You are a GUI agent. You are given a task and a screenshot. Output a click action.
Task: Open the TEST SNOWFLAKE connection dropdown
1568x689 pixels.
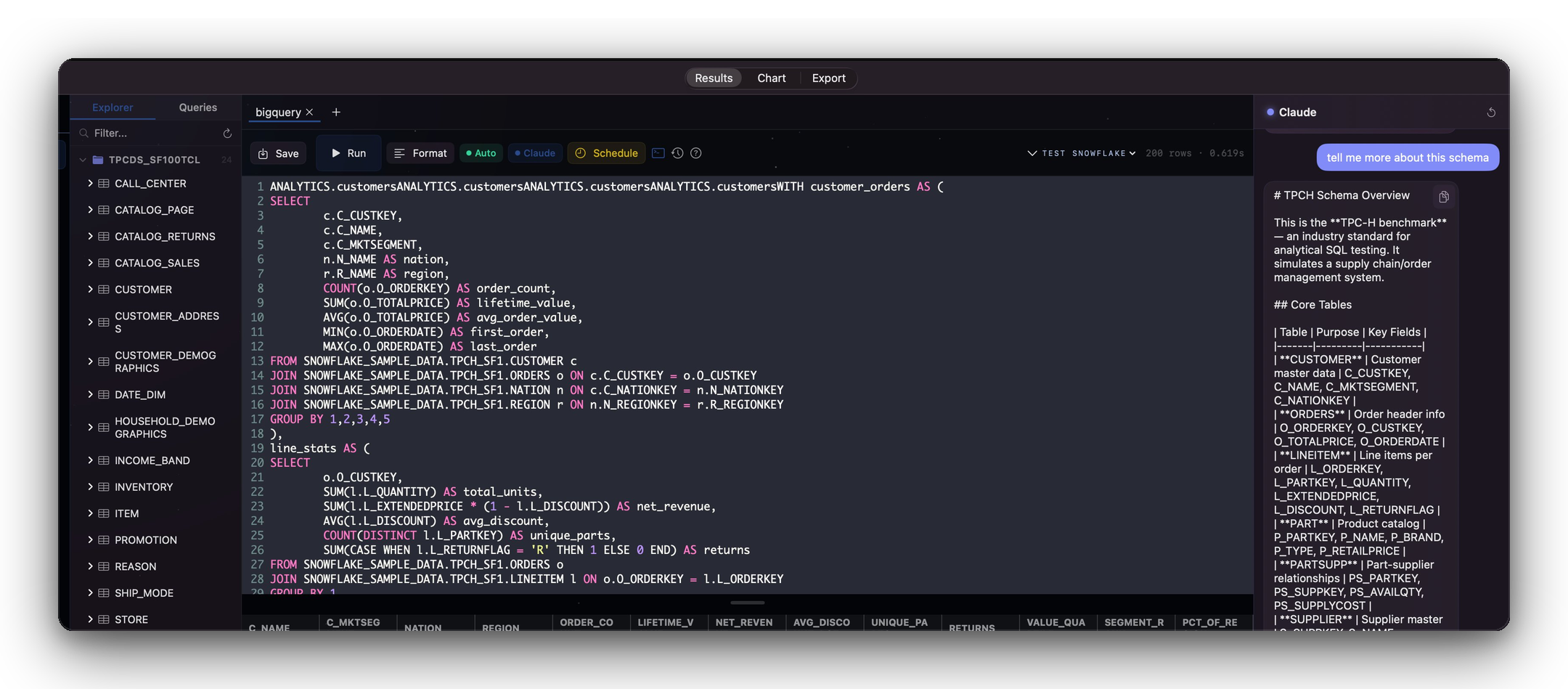[x=1089, y=153]
